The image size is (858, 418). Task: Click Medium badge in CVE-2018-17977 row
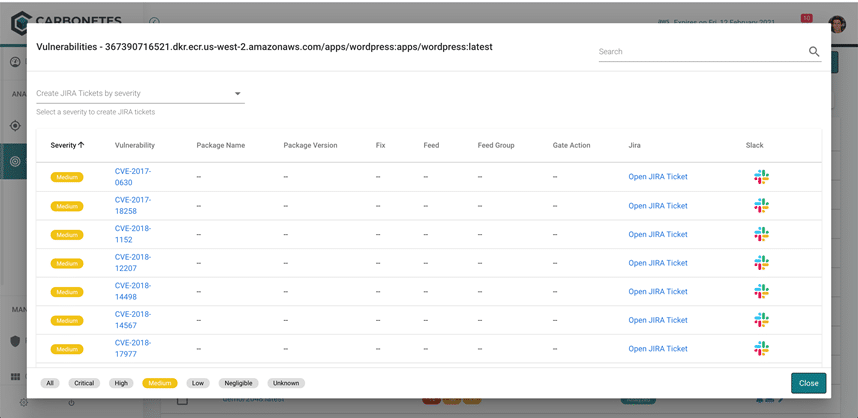coord(67,349)
